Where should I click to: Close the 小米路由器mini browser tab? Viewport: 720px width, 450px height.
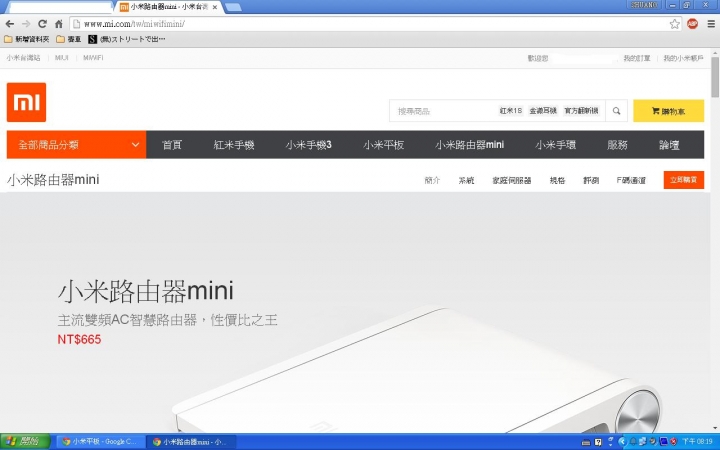point(214,7)
